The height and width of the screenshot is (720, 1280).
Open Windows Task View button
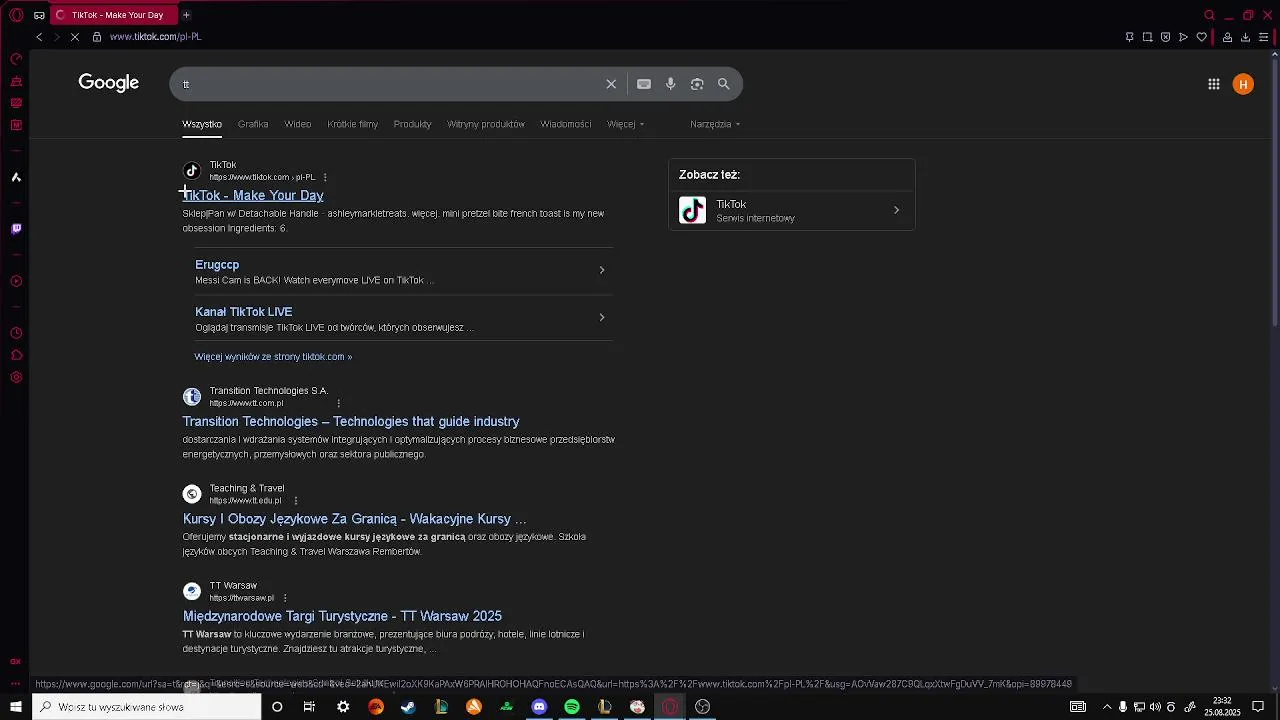click(x=309, y=707)
